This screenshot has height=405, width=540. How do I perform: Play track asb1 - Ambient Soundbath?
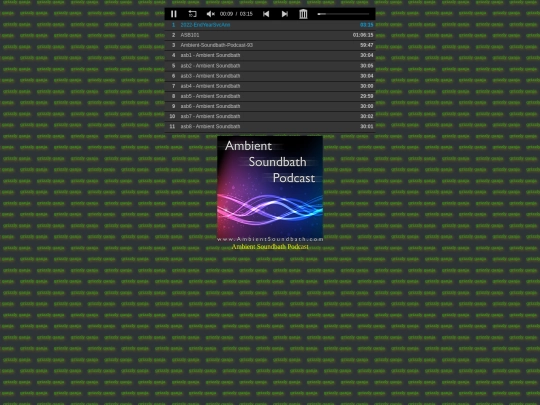(270, 55)
